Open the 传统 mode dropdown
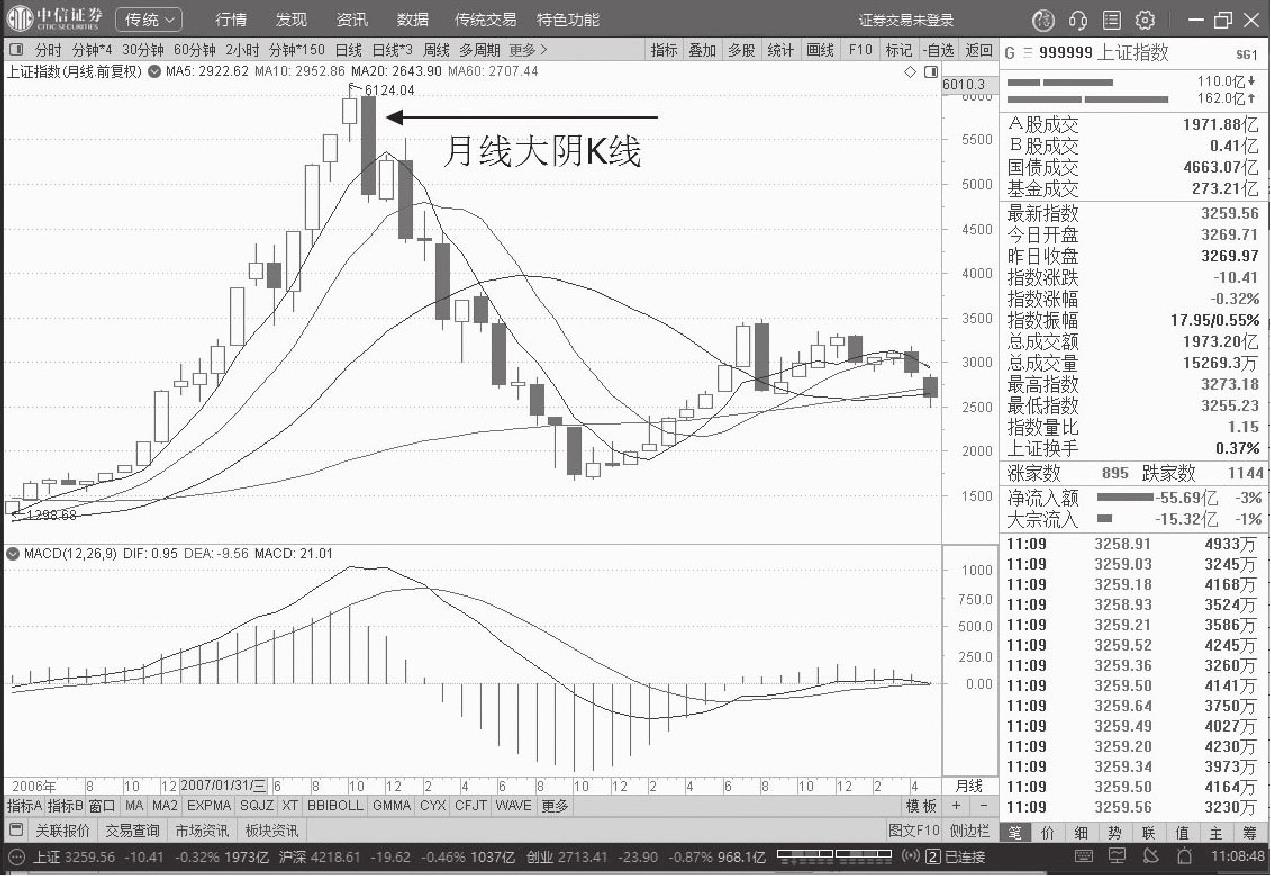The image size is (1271, 876). click(149, 19)
